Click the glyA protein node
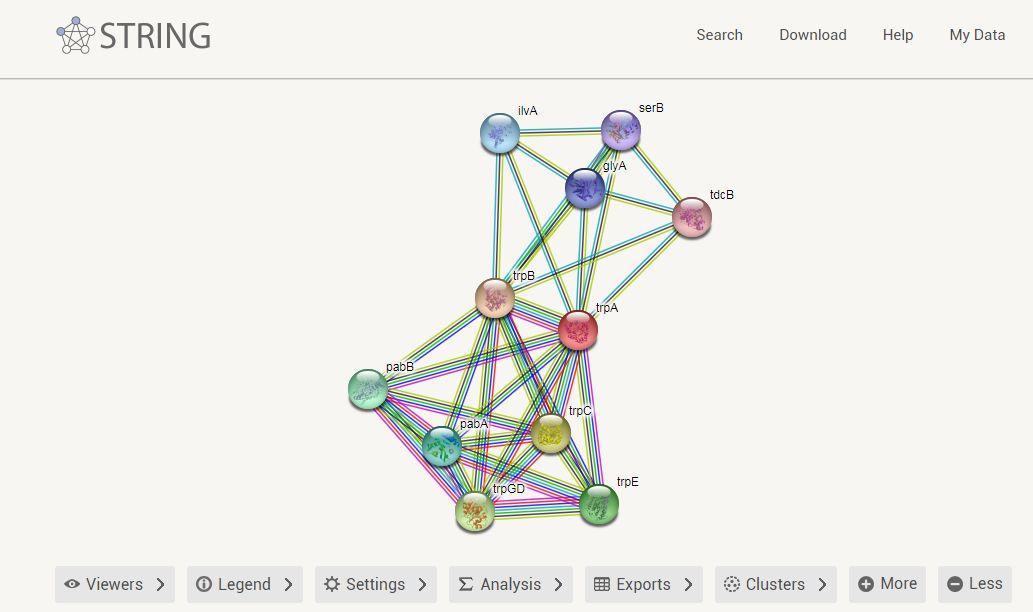Image resolution: width=1033 pixels, height=612 pixels. 585,188
